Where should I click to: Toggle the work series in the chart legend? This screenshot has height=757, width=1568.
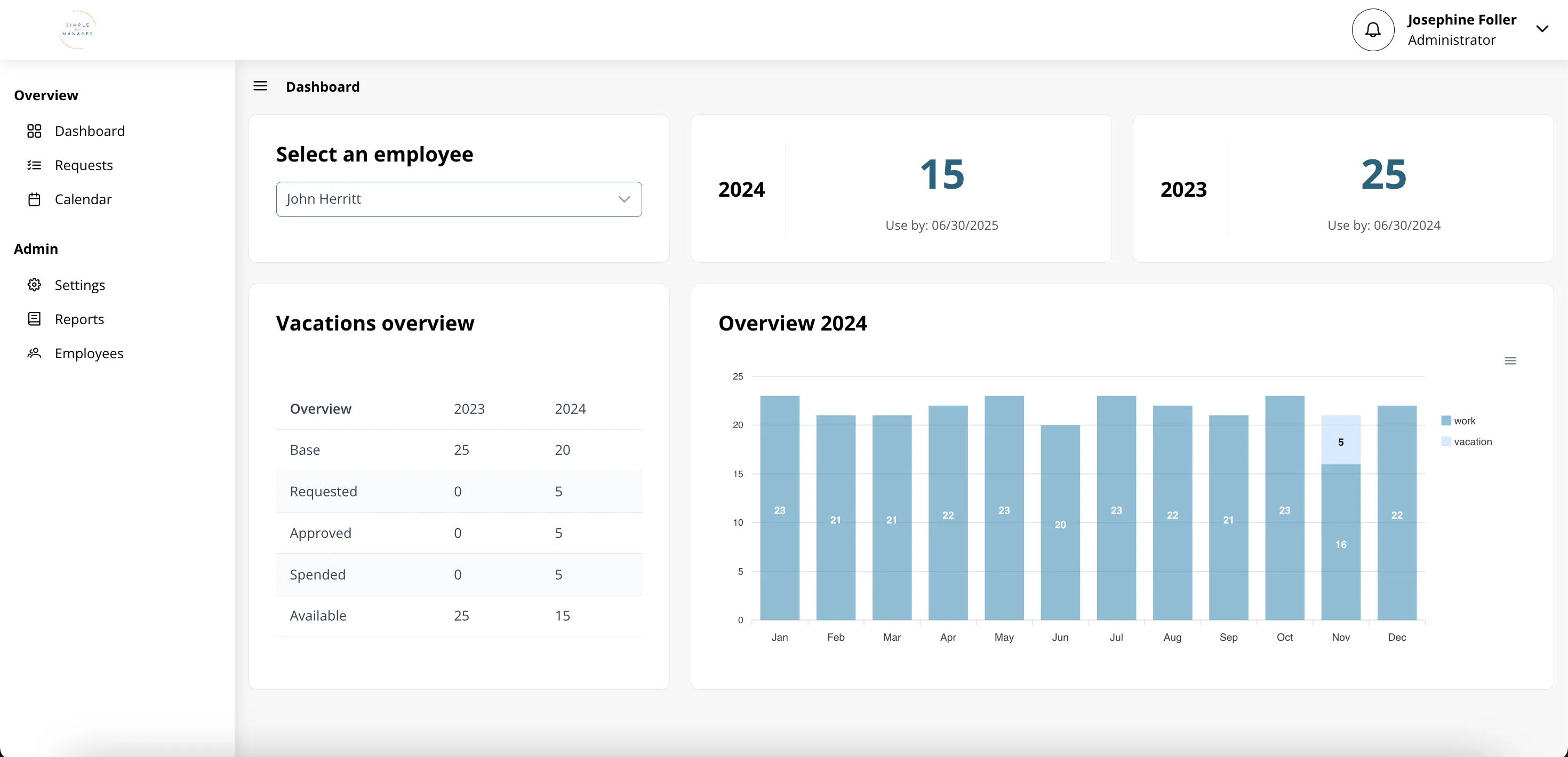(1463, 420)
